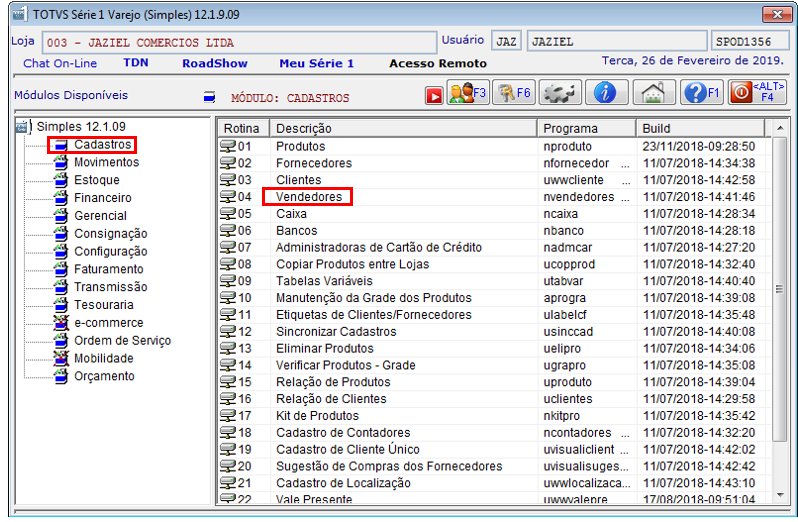Open the RoadShow link

pos(215,64)
